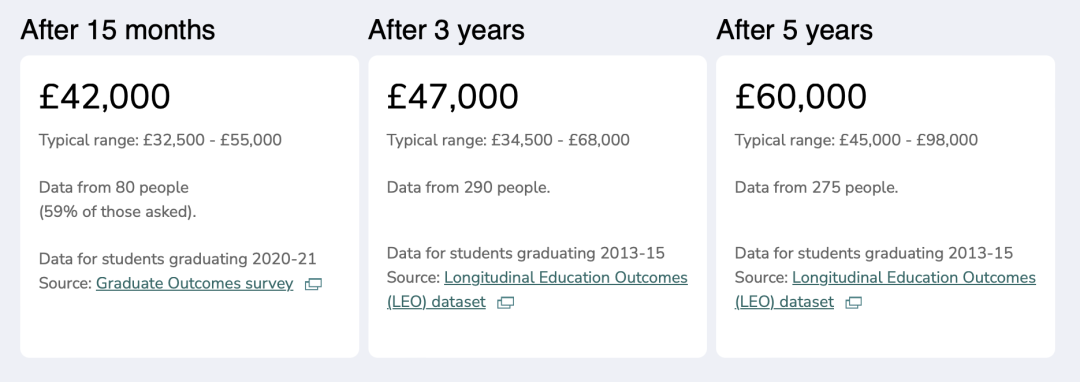Select the After 3 years heading
1080x382 pixels.
point(446,30)
